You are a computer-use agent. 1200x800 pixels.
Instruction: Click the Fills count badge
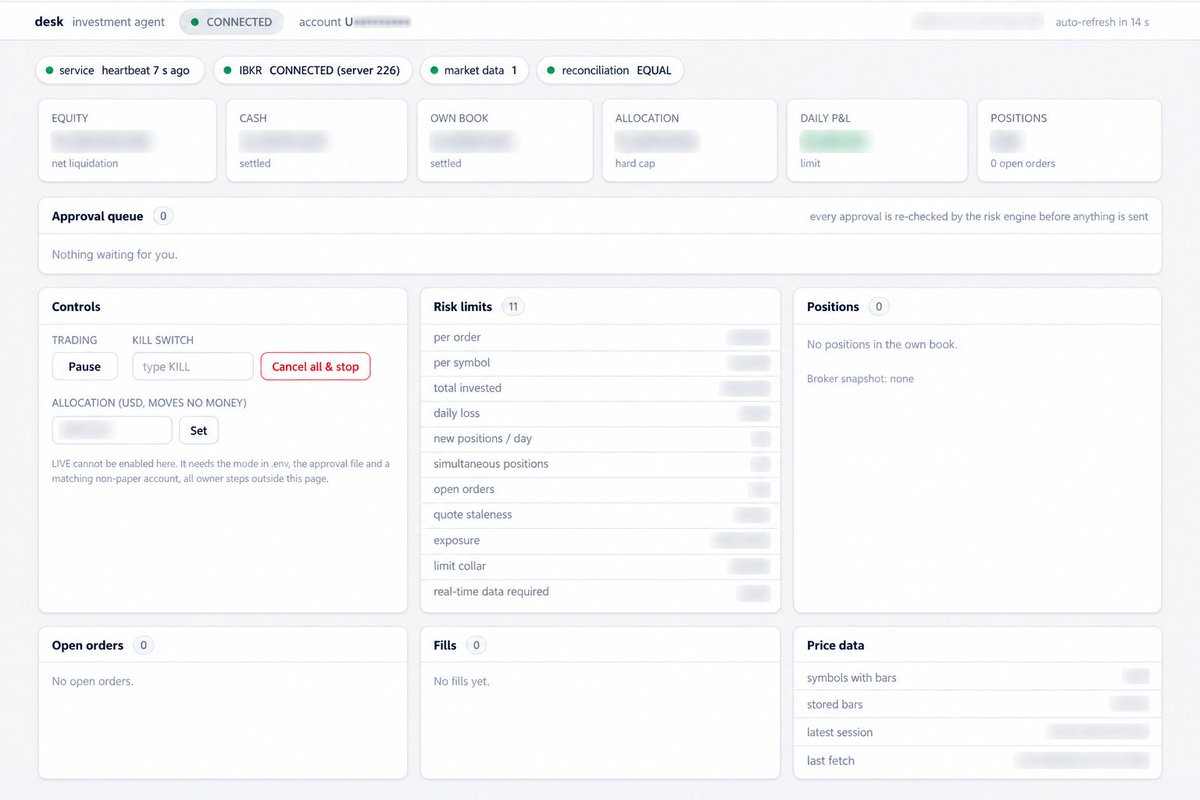coord(476,646)
